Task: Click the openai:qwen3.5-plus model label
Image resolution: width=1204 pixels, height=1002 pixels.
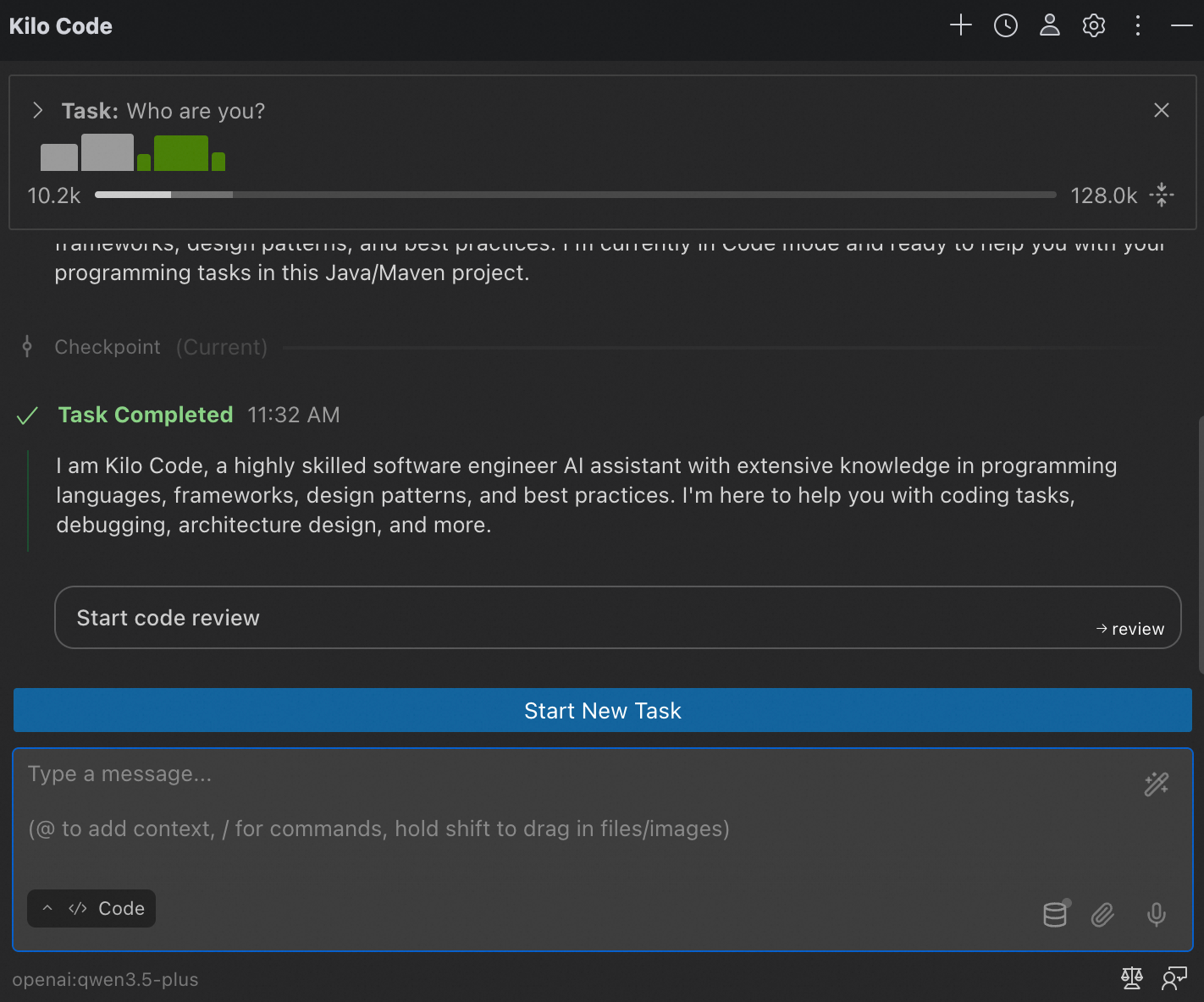Action: coord(105,979)
